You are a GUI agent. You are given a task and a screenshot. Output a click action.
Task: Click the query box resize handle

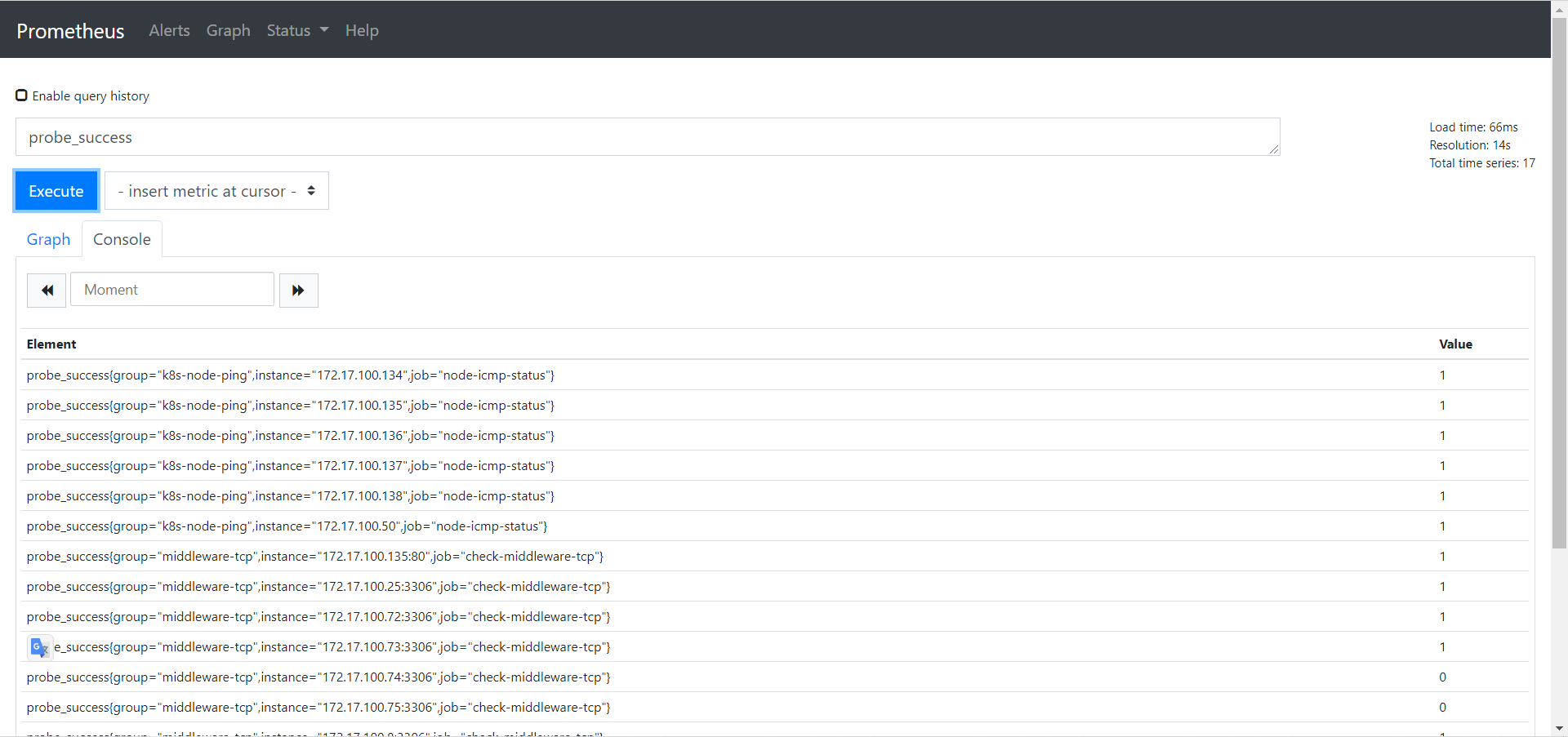(1274, 149)
